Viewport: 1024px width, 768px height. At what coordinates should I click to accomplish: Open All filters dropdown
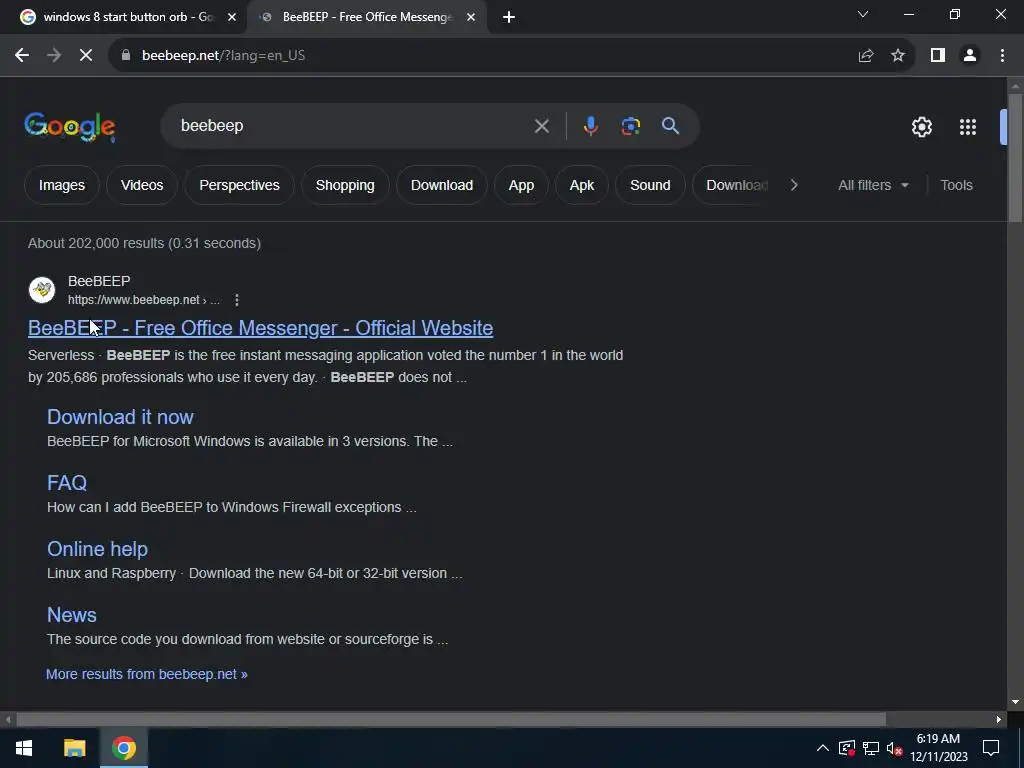click(x=873, y=185)
